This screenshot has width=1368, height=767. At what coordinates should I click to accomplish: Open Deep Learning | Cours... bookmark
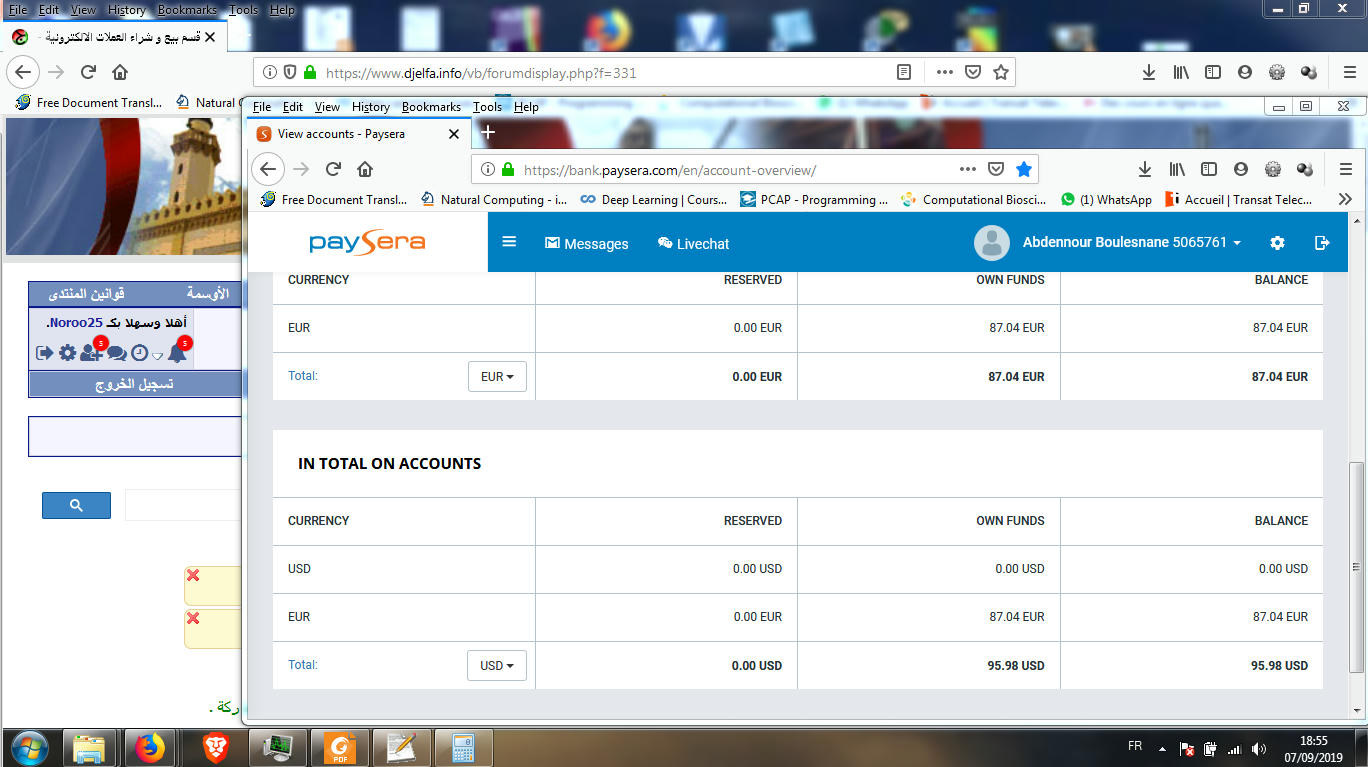[x=654, y=199]
